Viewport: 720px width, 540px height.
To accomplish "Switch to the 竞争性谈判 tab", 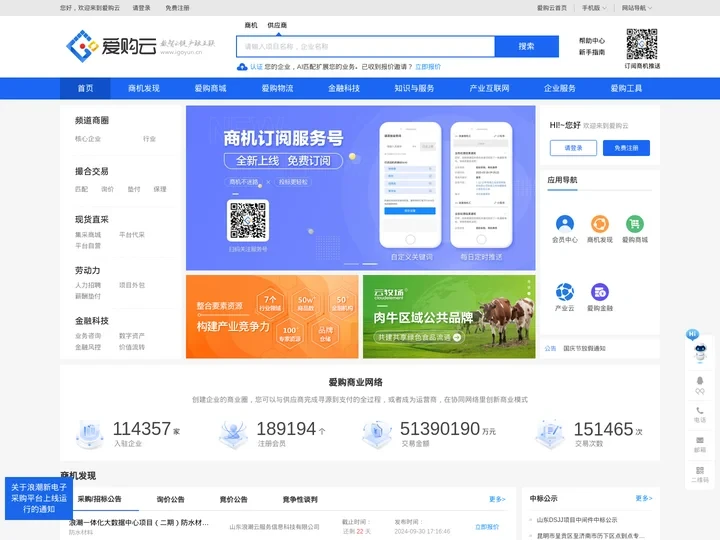I will pyautogui.click(x=300, y=499).
